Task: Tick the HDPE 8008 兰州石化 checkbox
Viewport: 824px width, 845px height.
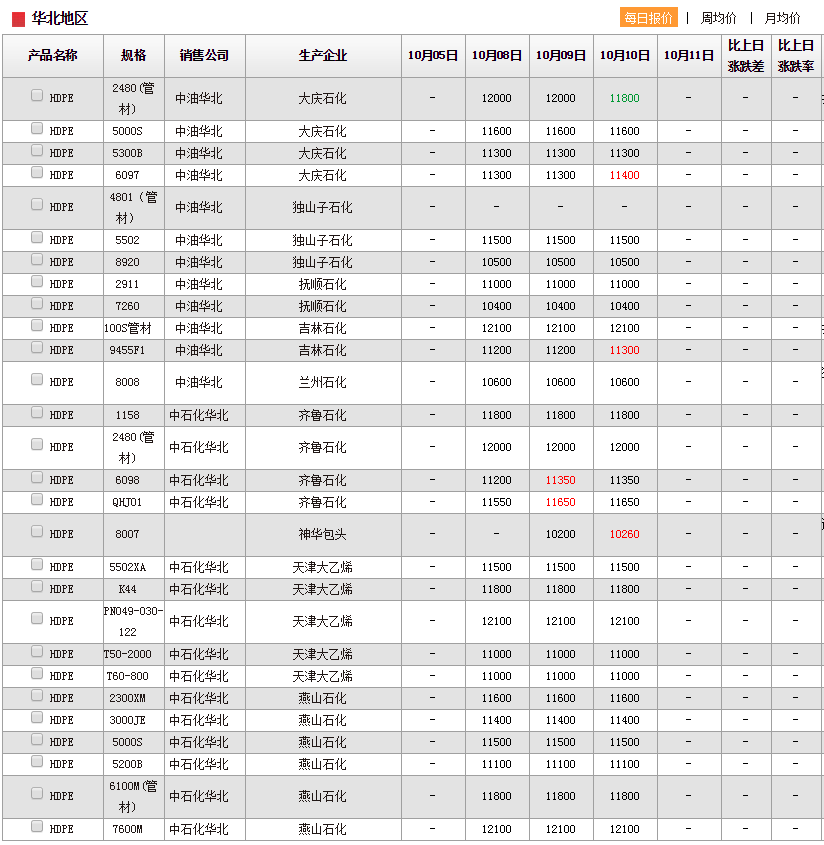Action: [37, 379]
